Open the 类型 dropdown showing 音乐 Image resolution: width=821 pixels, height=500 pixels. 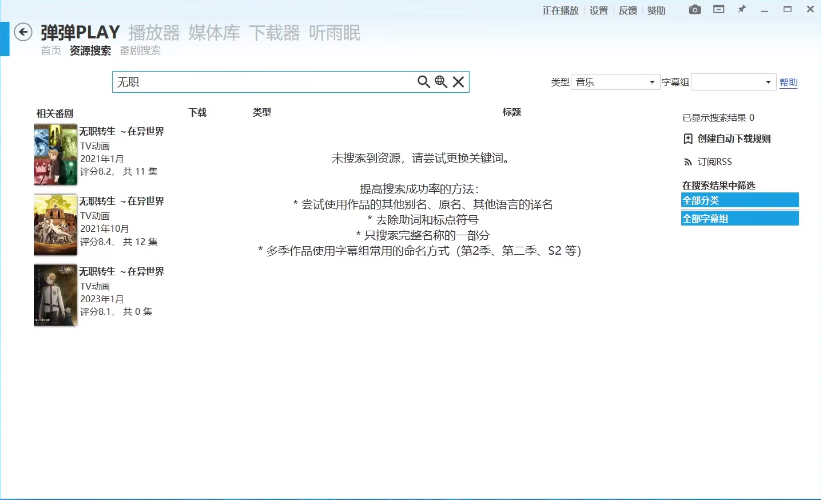coord(615,82)
